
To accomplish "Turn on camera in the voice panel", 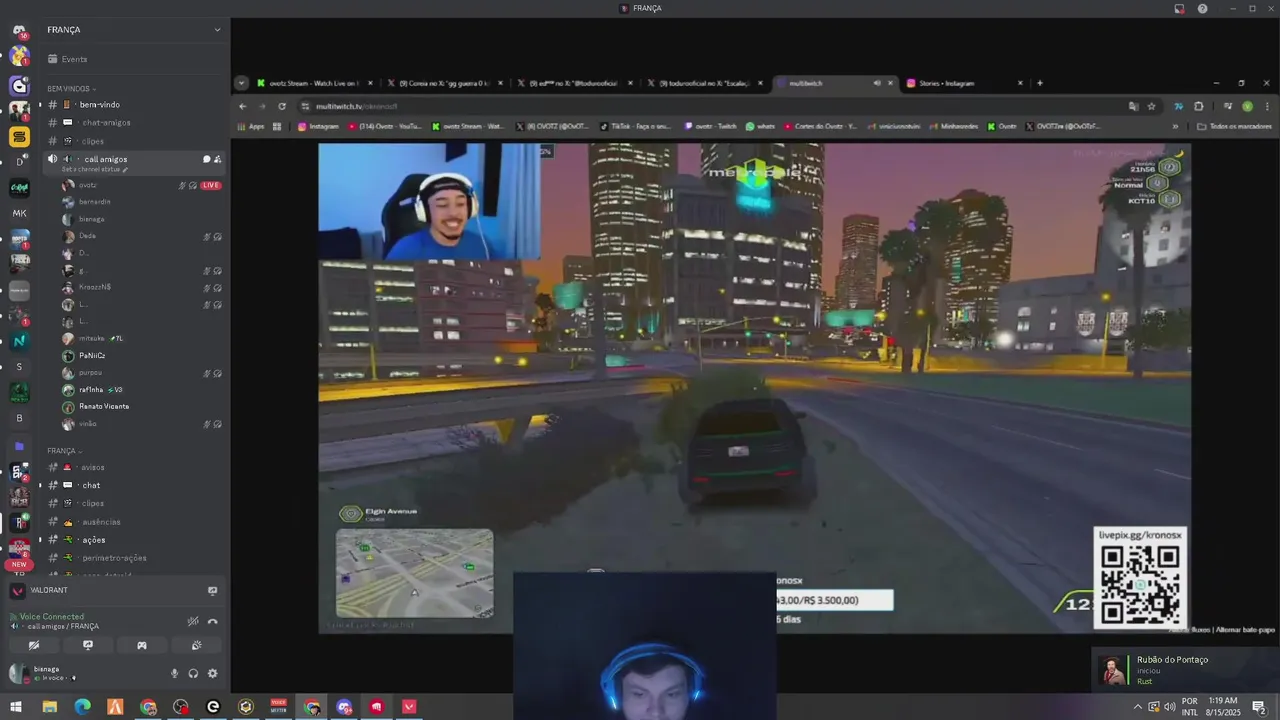I will pyautogui.click(x=34, y=646).
